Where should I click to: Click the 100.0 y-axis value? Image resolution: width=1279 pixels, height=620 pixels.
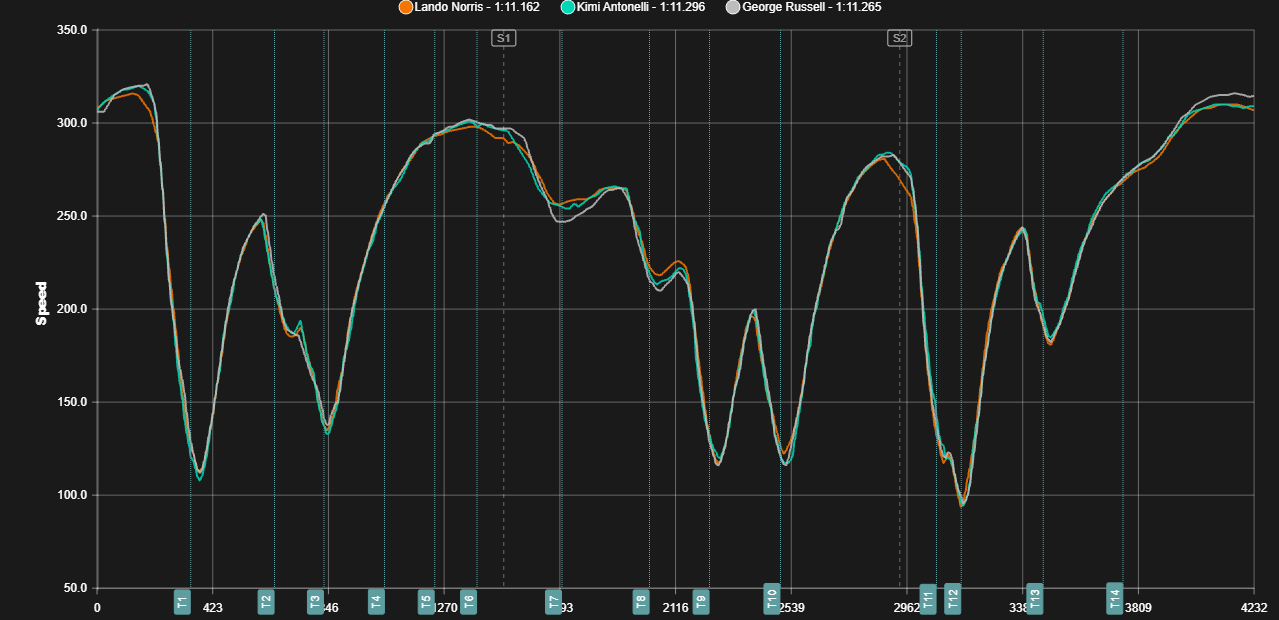(x=73, y=495)
